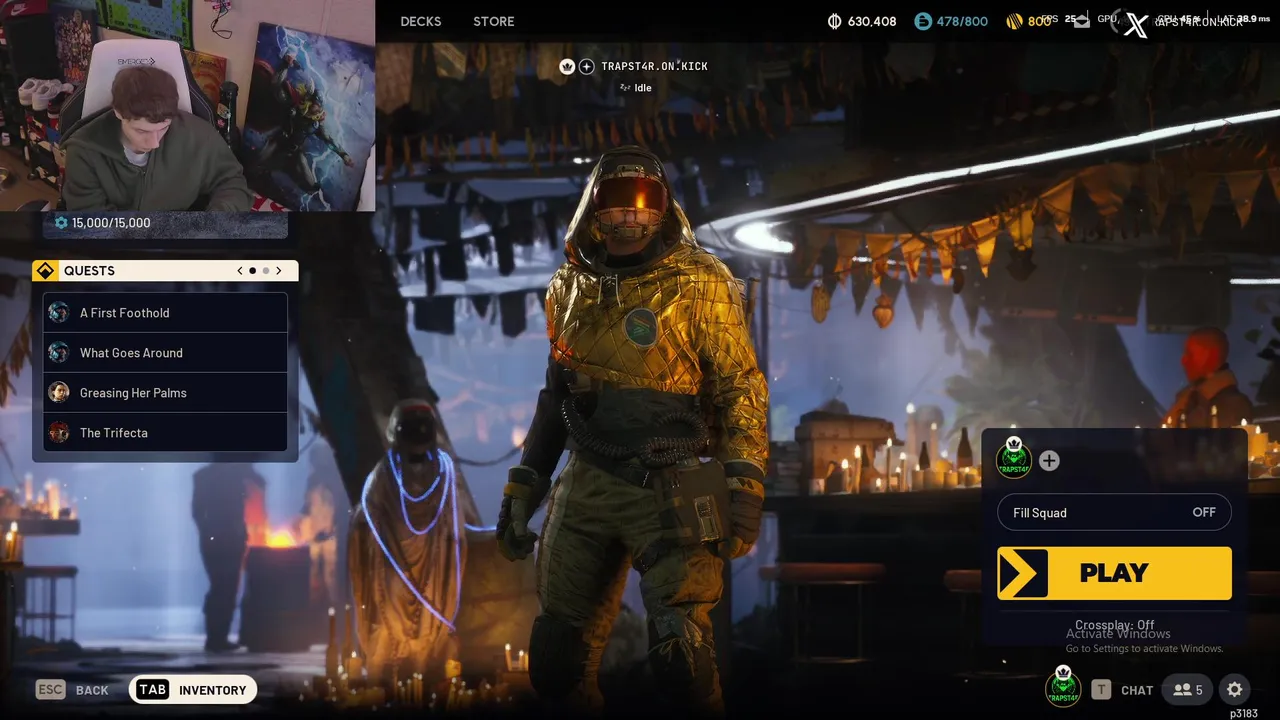
Task: Open the Greasing Her Palms quest
Action: point(166,393)
